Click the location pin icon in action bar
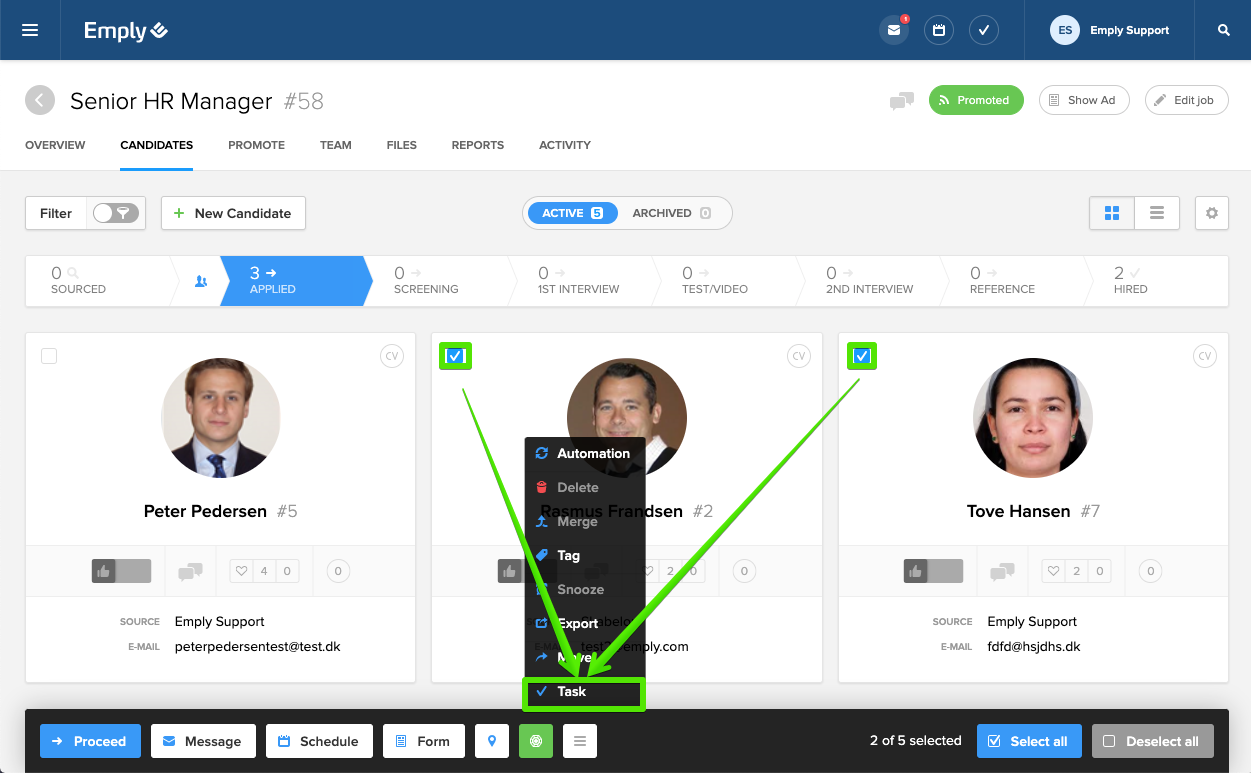Viewport: 1251px width, 773px height. 491,741
